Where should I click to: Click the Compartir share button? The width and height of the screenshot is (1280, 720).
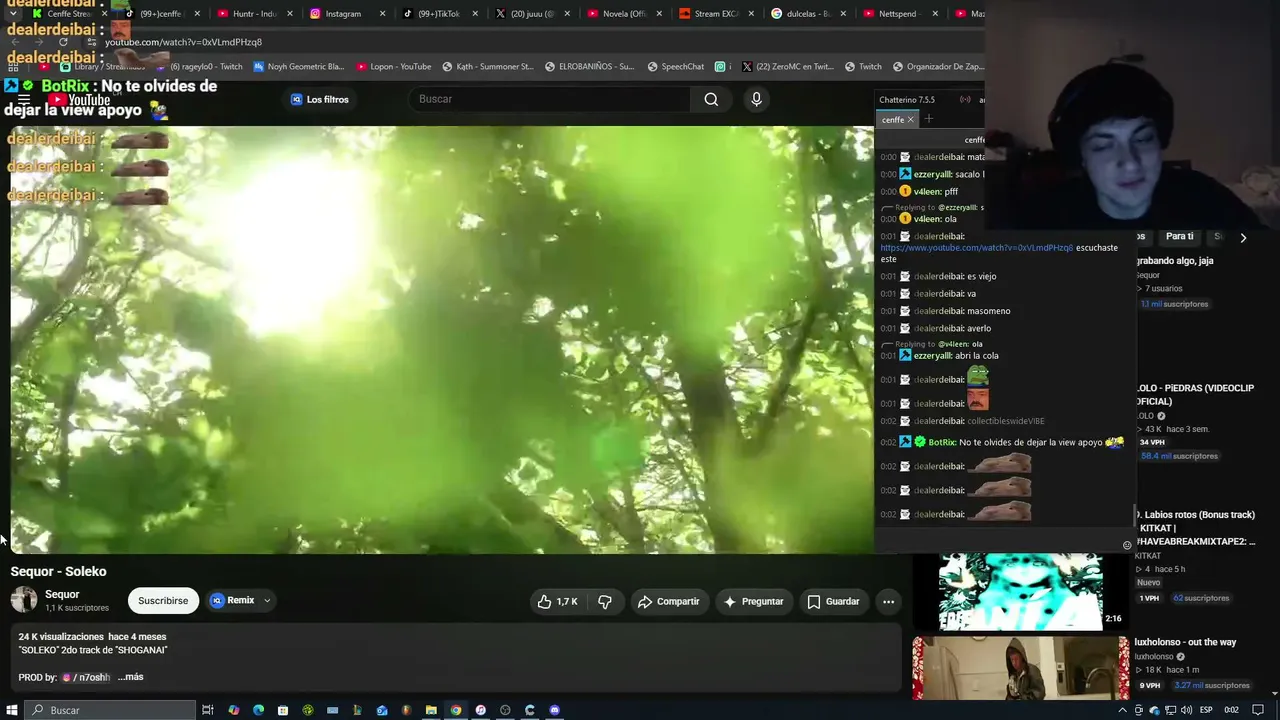(x=669, y=601)
